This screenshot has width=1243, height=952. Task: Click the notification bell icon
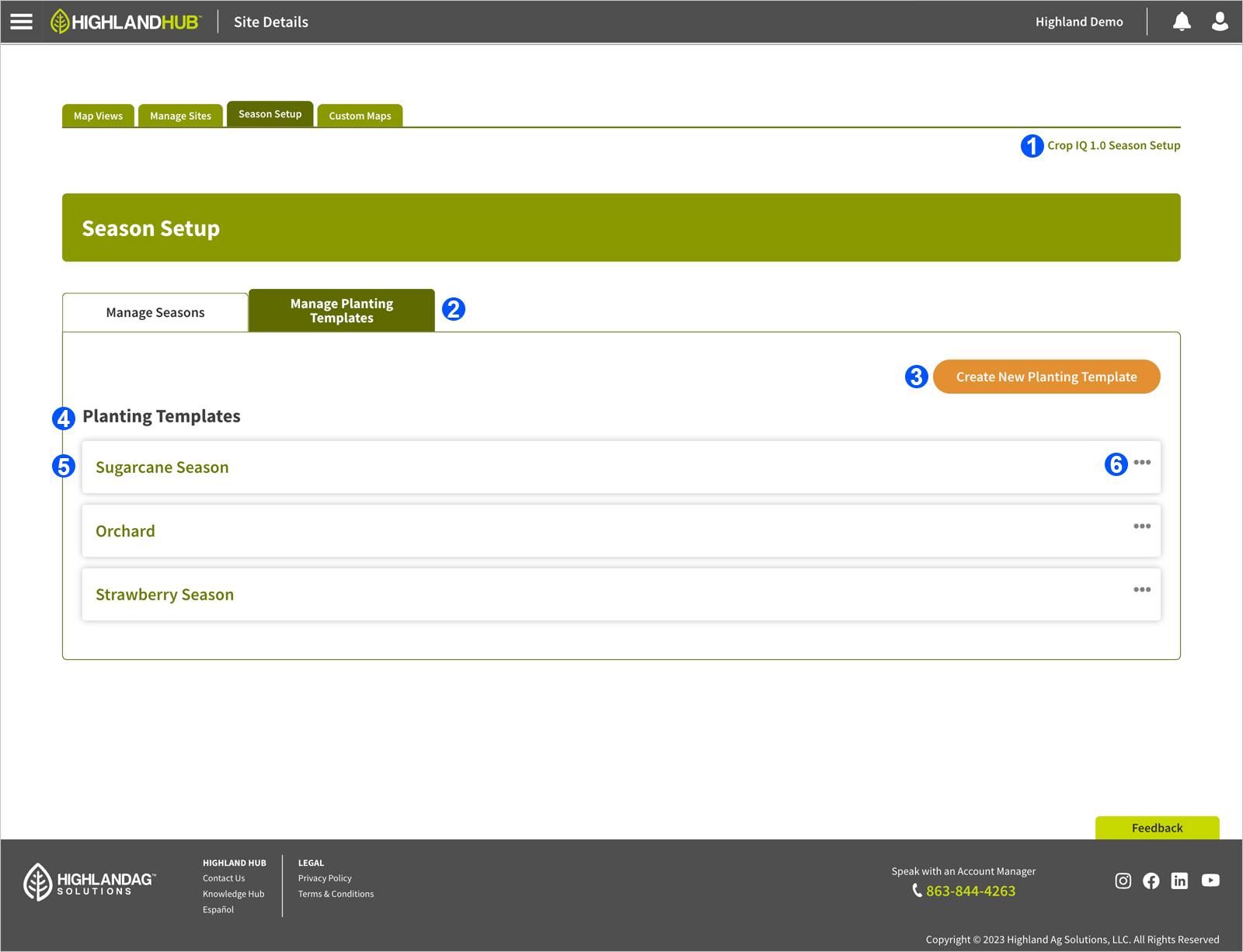tap(1181, 21)
